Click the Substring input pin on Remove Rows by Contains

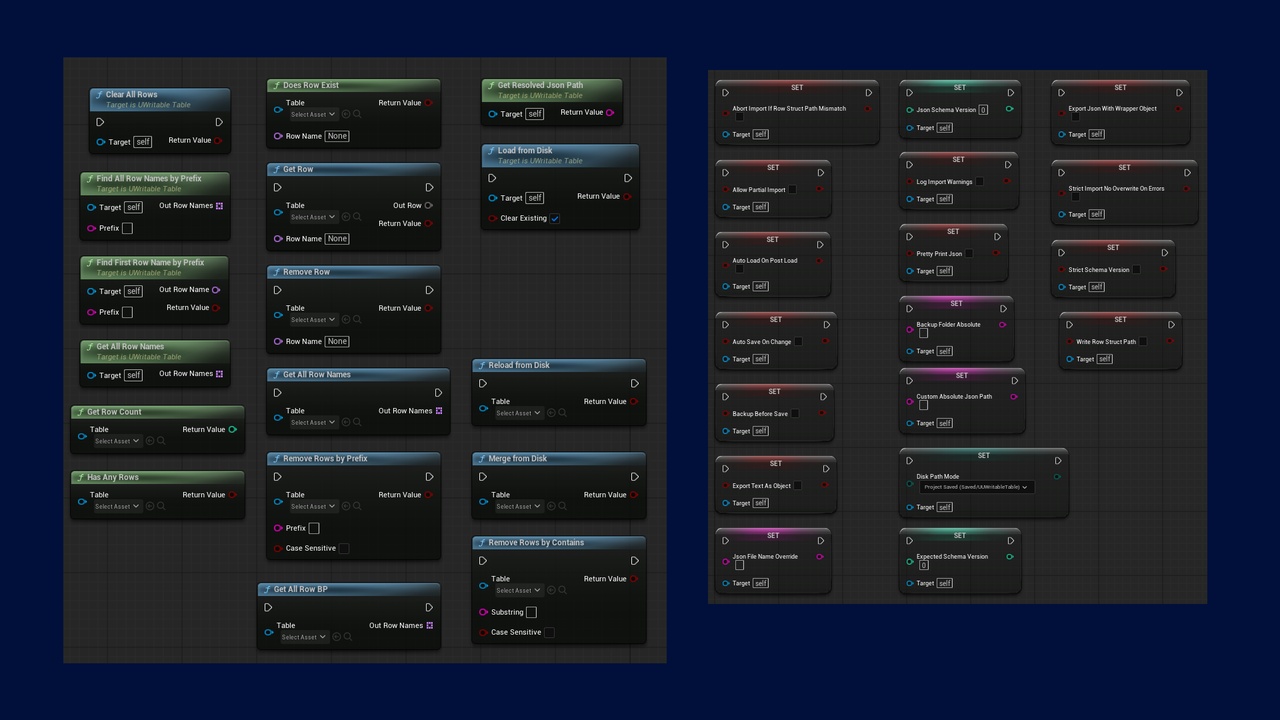tap(484, 612)
